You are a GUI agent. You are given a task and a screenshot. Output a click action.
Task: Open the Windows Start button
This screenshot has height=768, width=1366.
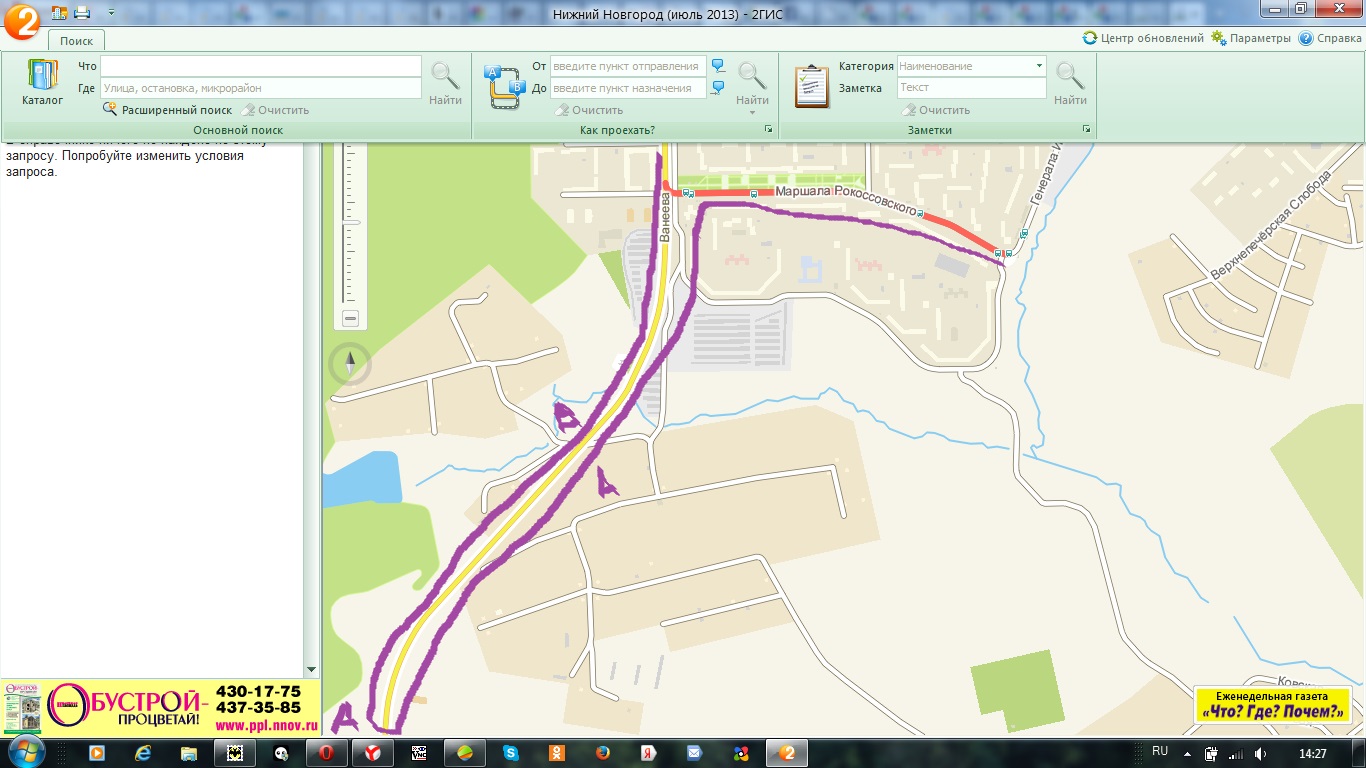point(25,753)
